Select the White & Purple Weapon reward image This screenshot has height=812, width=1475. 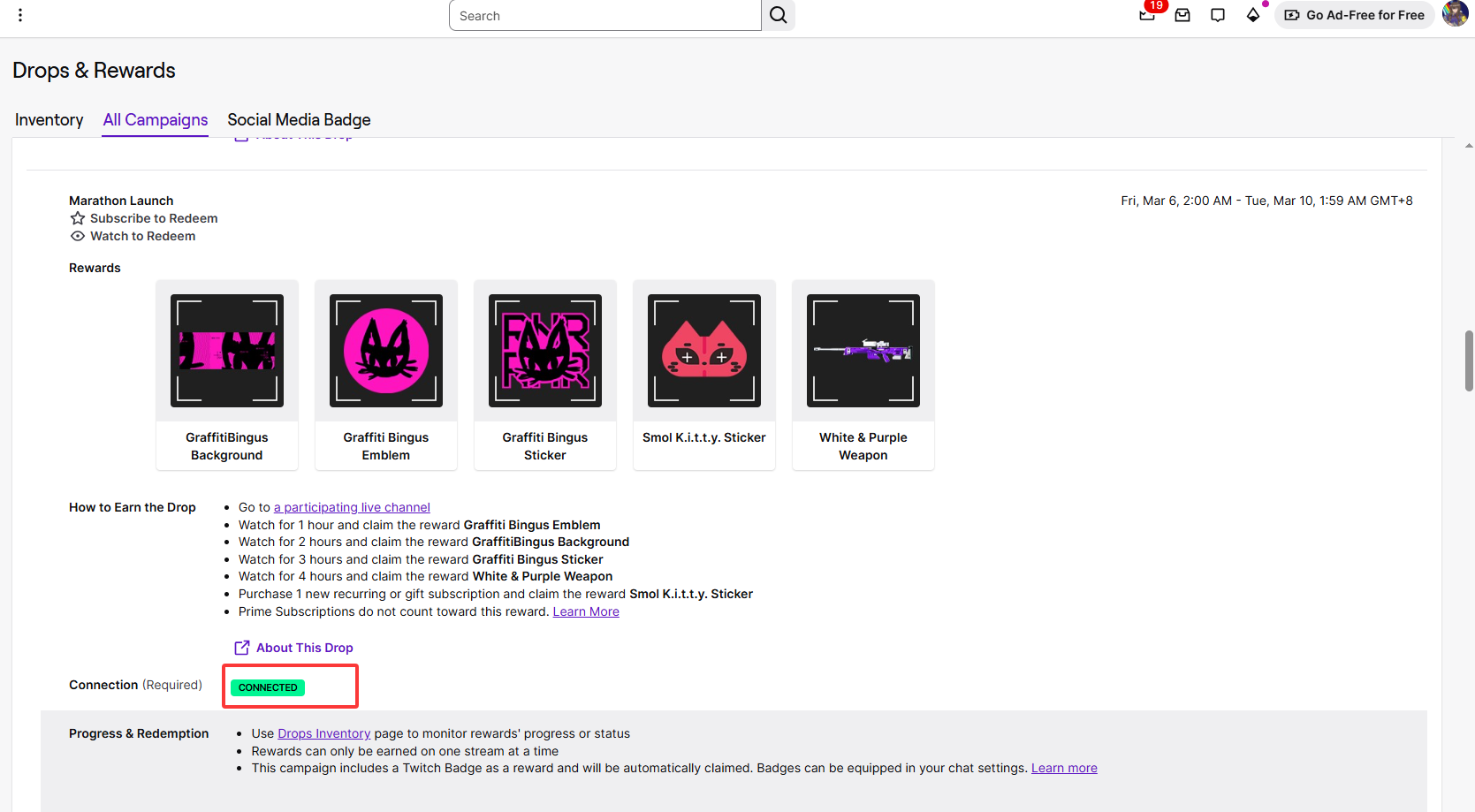863,351
